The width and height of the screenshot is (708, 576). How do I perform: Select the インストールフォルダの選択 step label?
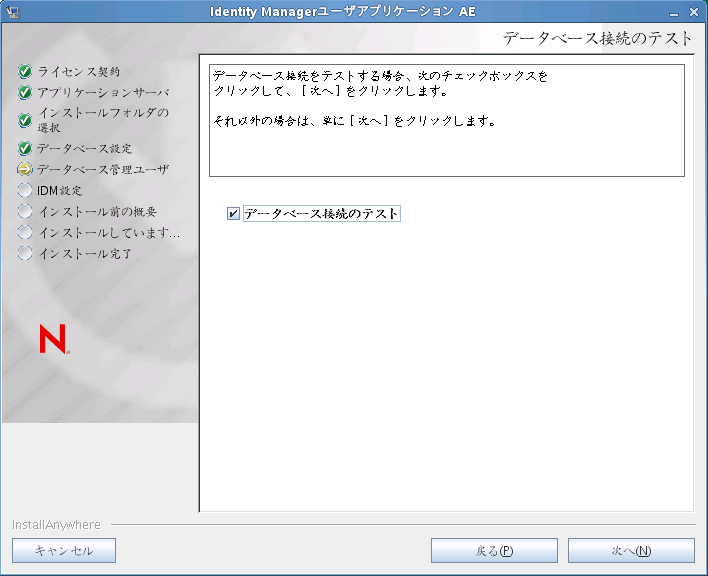pyautogui.click(x=103, y=120)
